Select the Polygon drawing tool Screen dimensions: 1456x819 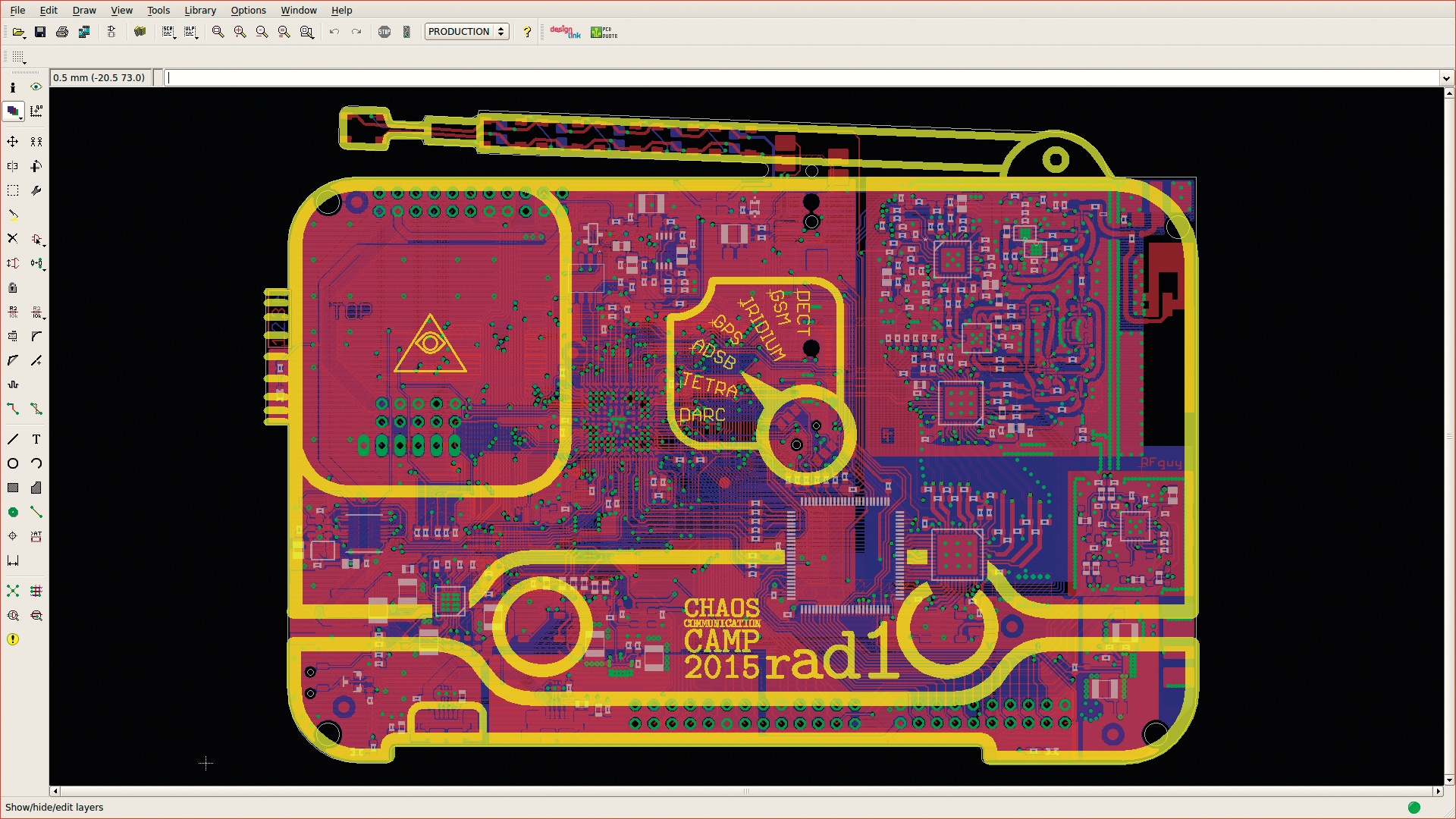coord(36,488)
